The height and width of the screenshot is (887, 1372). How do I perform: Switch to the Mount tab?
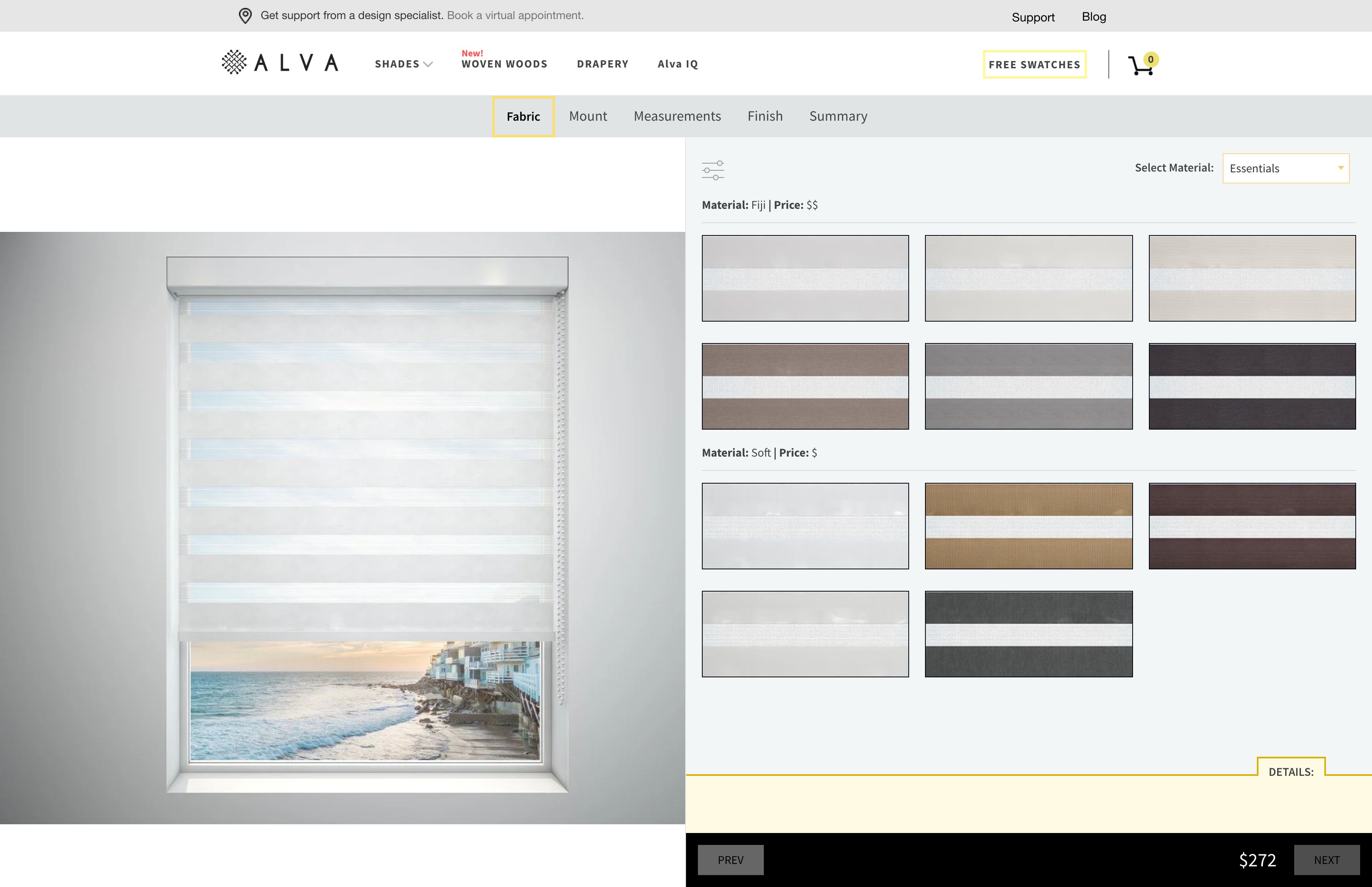tap(588, 116)
